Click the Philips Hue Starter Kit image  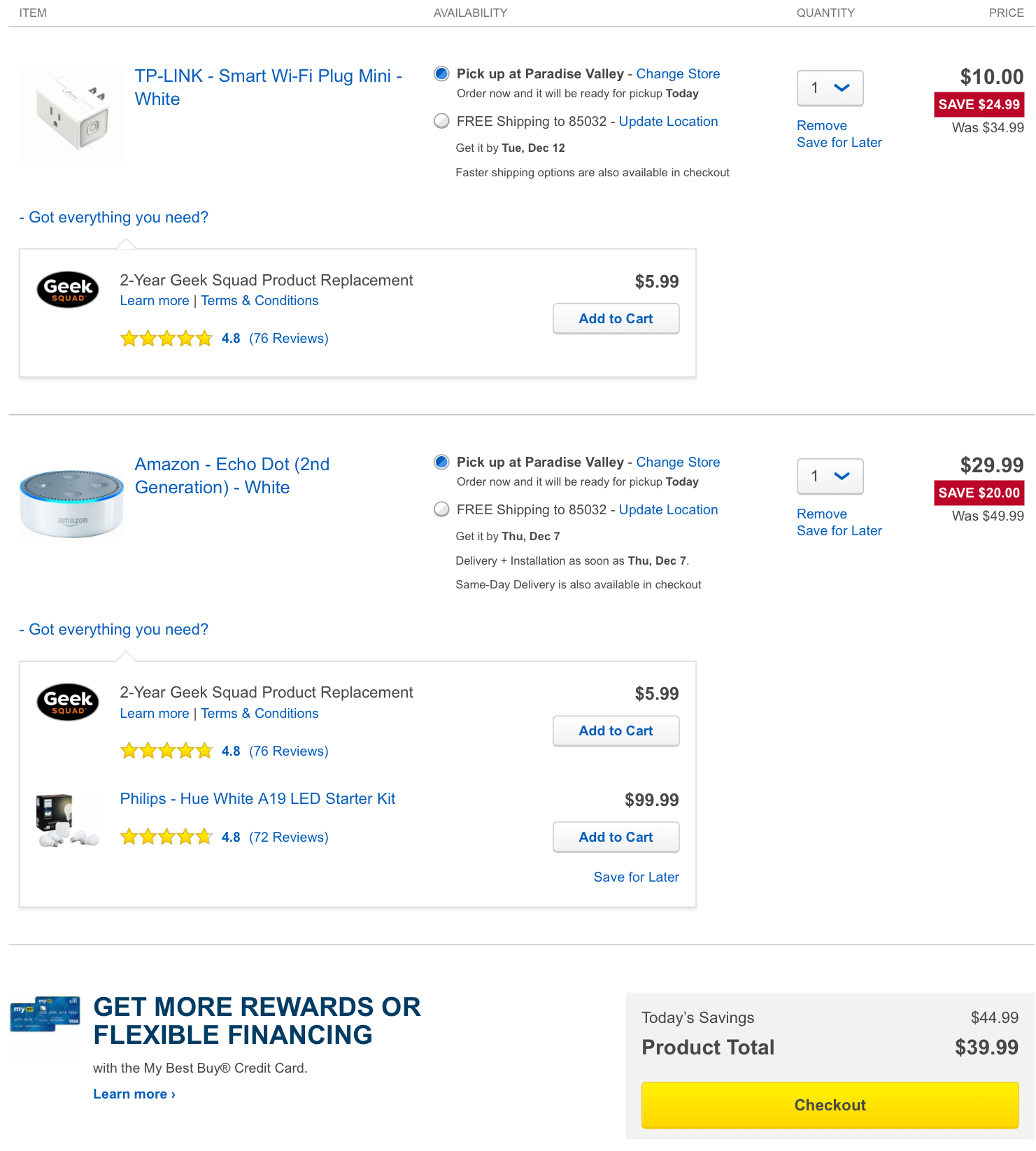[x=68, y=820]
